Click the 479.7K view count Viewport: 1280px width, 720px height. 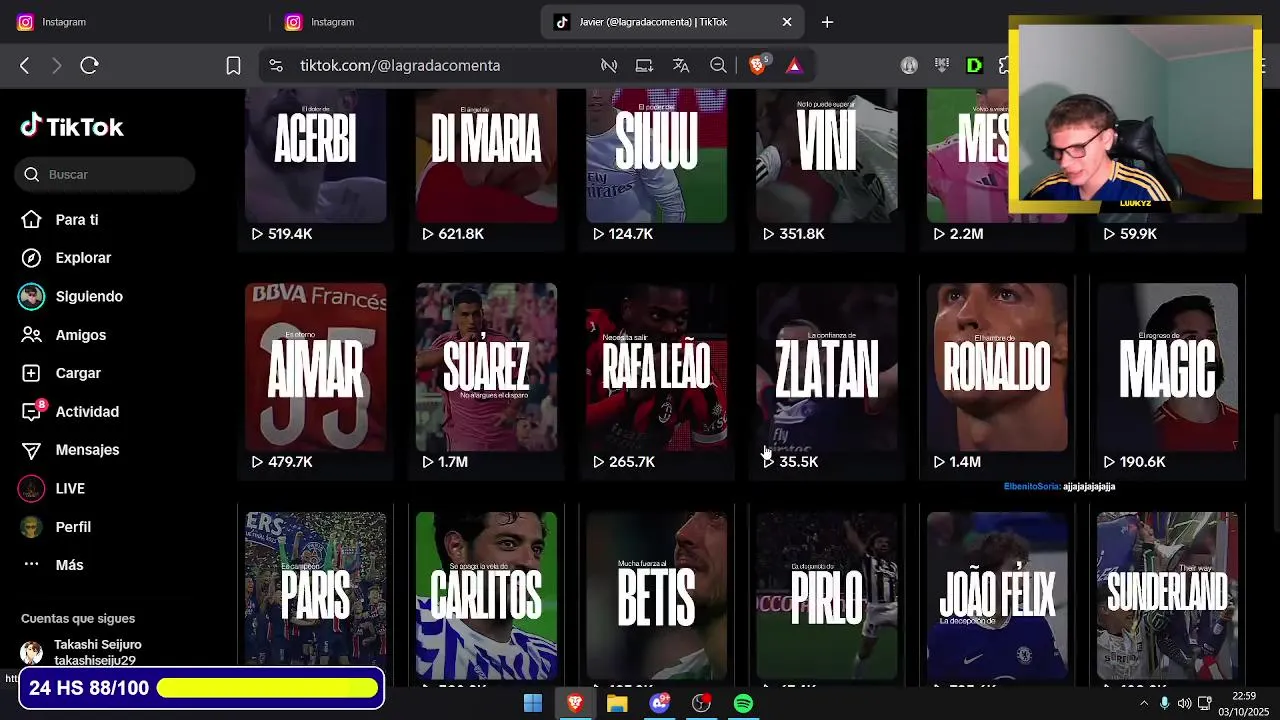282,462
